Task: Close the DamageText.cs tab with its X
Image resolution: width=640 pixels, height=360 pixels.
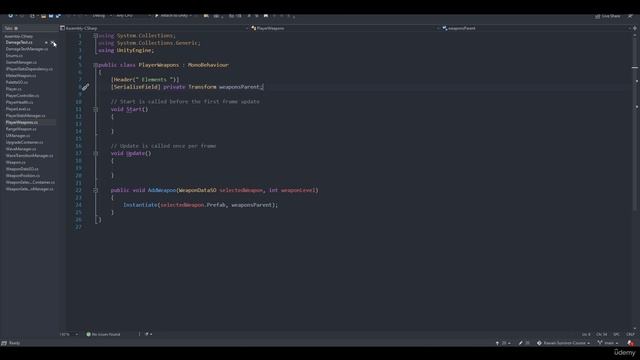Action: 52,42
